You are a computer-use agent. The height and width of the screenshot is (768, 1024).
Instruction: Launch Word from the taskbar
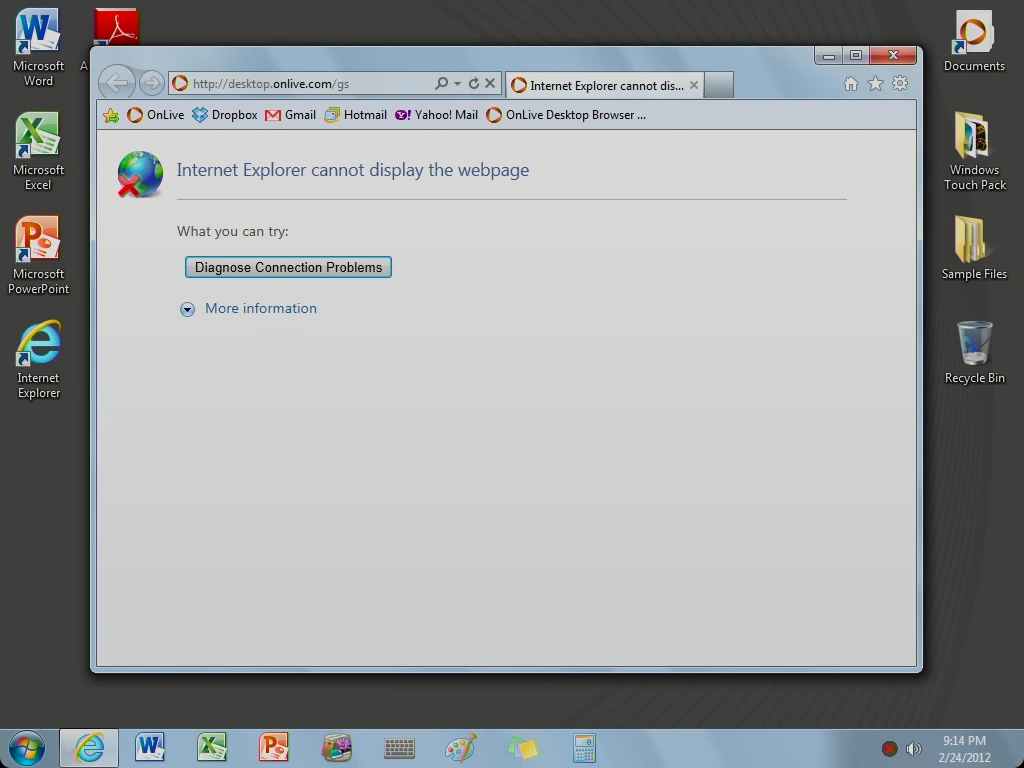tap(150, 748)
